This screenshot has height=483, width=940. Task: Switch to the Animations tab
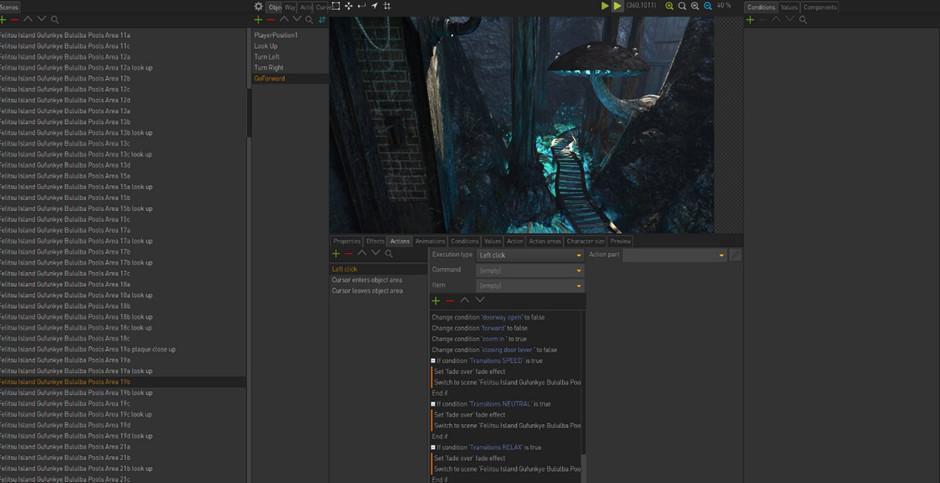[430, 241]
